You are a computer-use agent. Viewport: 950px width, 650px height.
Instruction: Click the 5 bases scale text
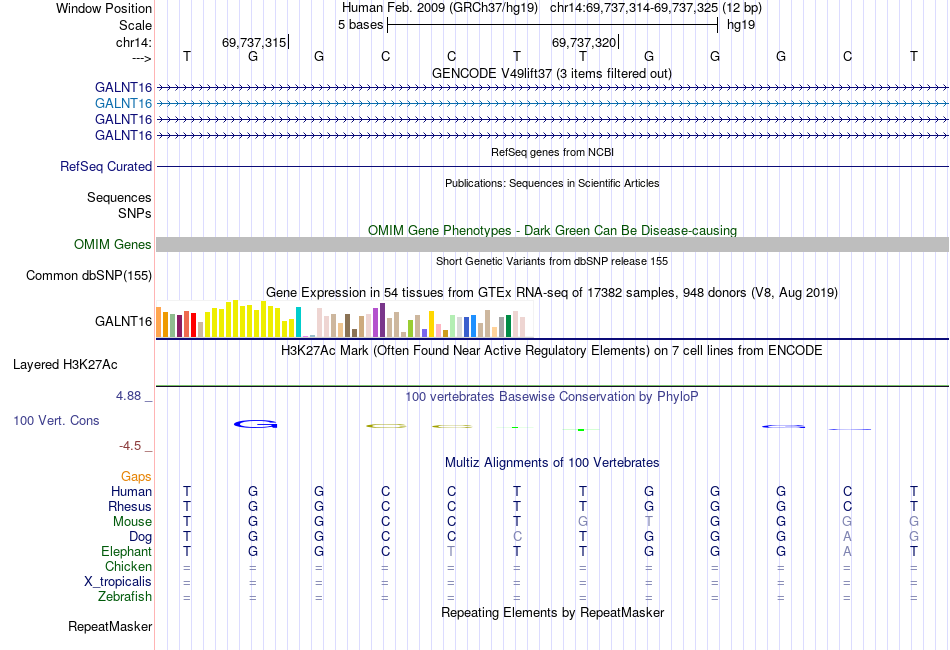360,25
